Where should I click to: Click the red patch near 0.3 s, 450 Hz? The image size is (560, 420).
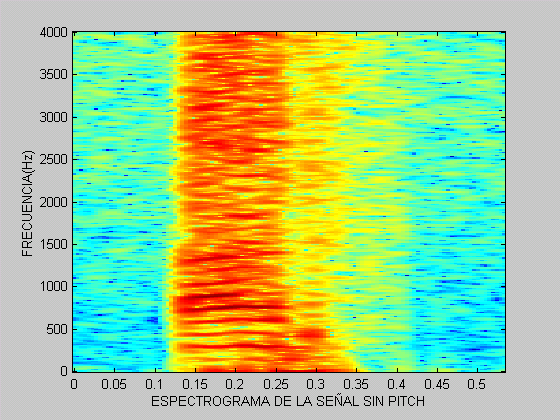[310, 334]
